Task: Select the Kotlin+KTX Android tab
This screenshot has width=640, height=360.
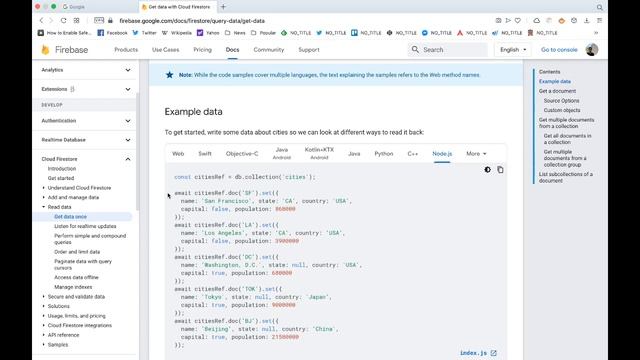Action: pos(319,153)
